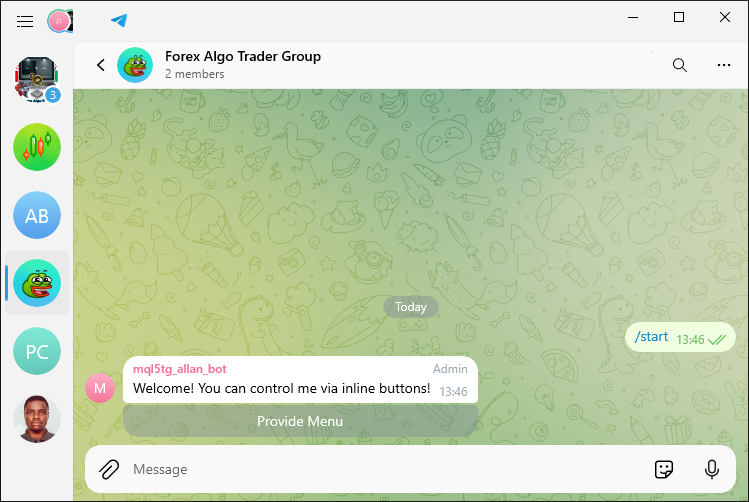749x502 pixels.
Task: Open Forex Algo Trader Group info header
Action: (243, 64)
